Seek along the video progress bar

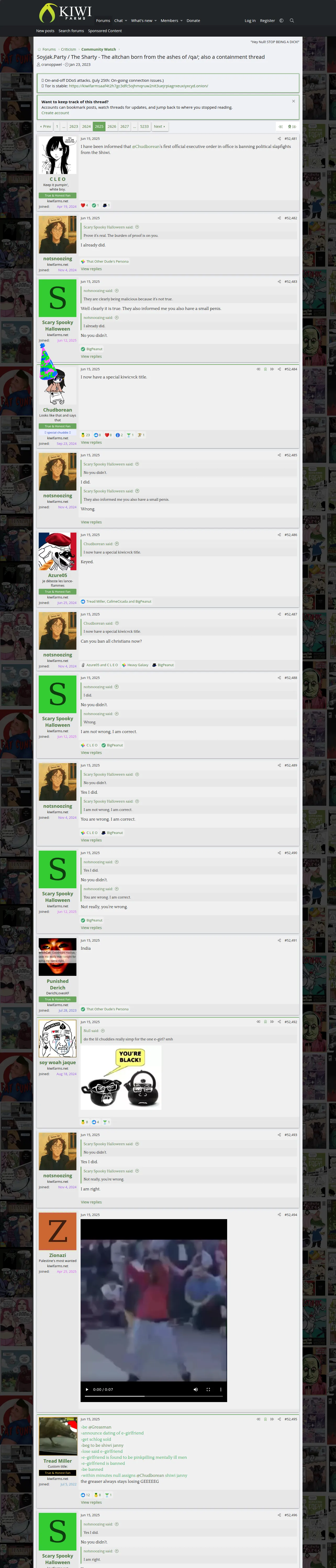pos(154,1396)
